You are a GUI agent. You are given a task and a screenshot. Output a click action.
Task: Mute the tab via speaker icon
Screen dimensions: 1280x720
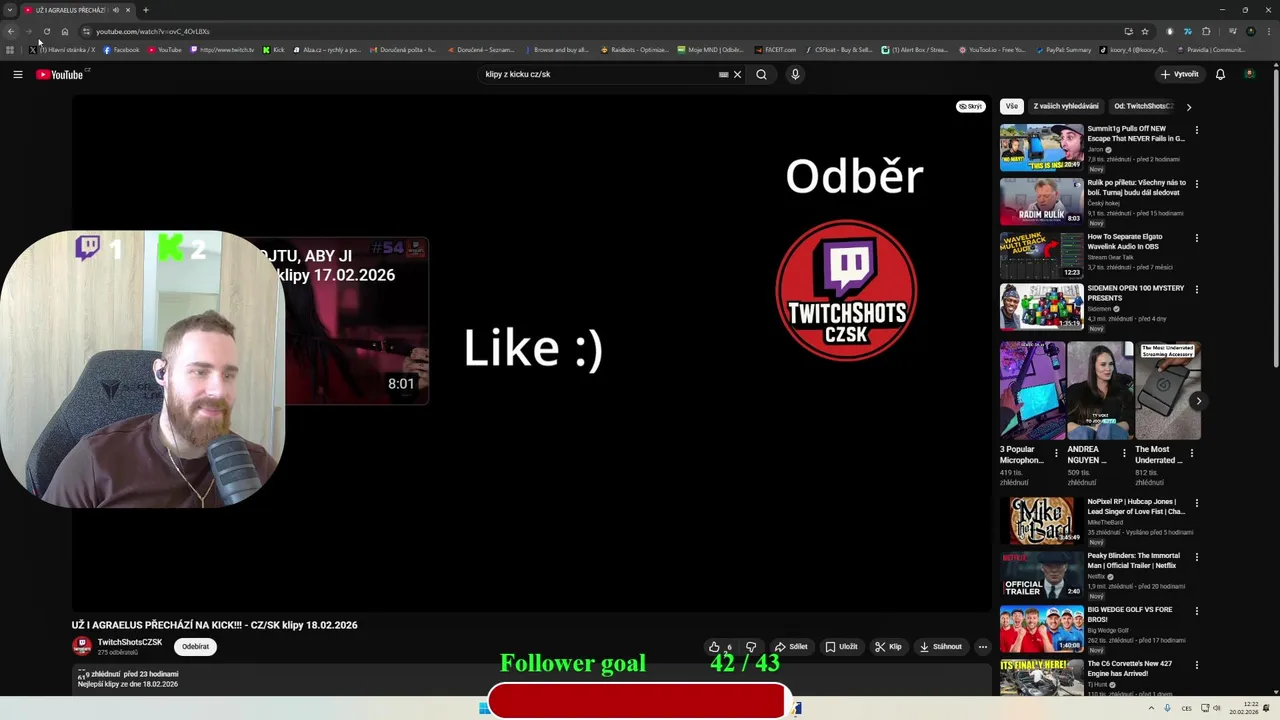pos(116,10)
